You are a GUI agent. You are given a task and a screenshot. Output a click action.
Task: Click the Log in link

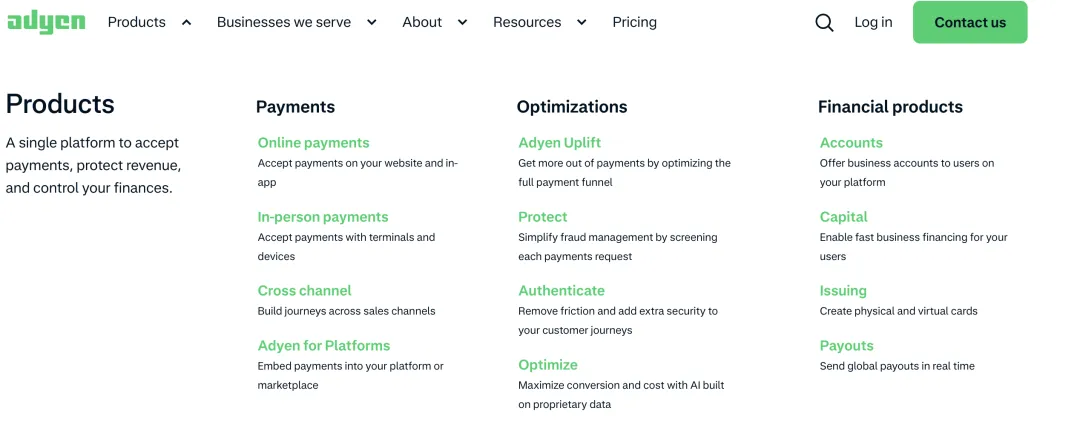(x=873, y=22)
